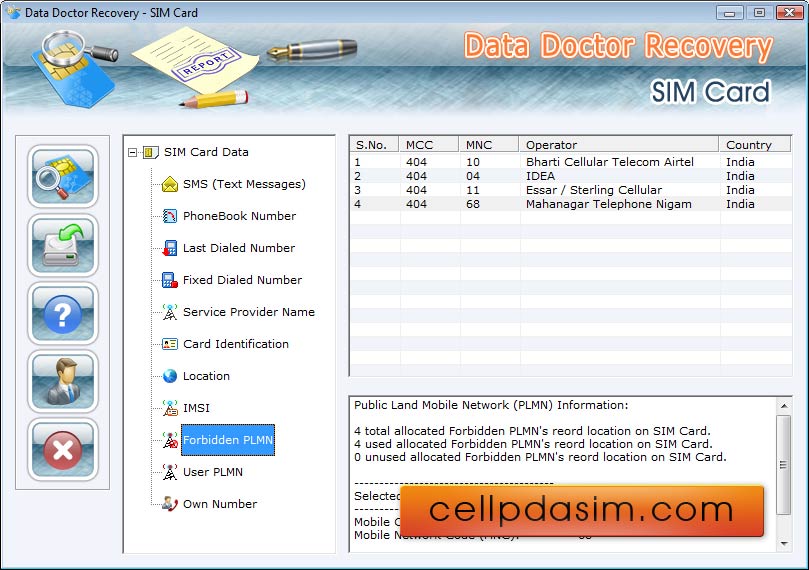Click the red X exit button in sidebar
The image size is (809, 570).
pos(62,450)
